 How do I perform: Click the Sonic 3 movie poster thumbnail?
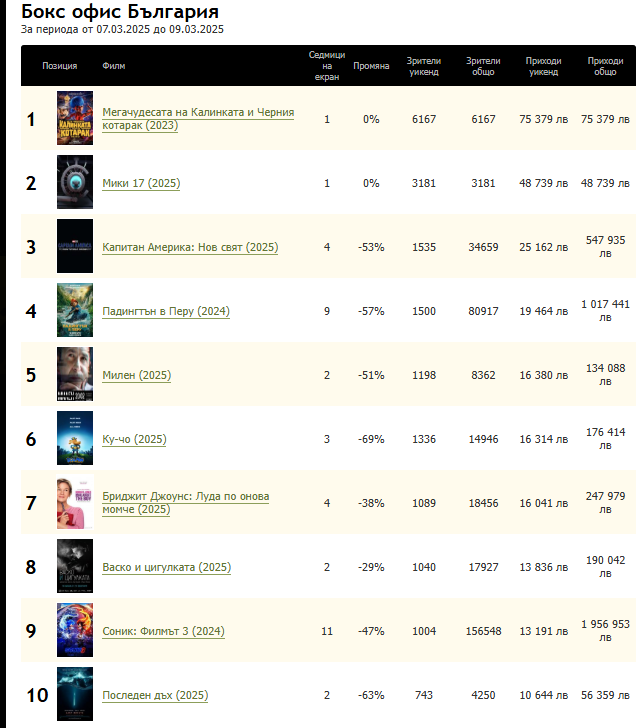coord(75,631)
